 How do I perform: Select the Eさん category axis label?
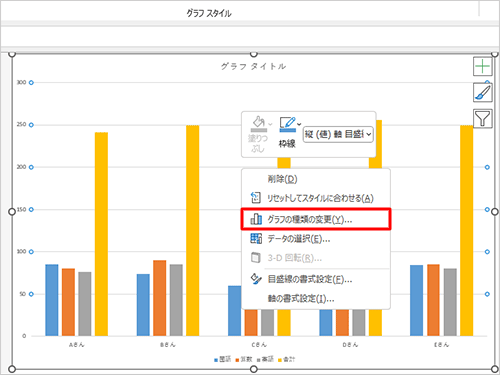coord(441,345)
